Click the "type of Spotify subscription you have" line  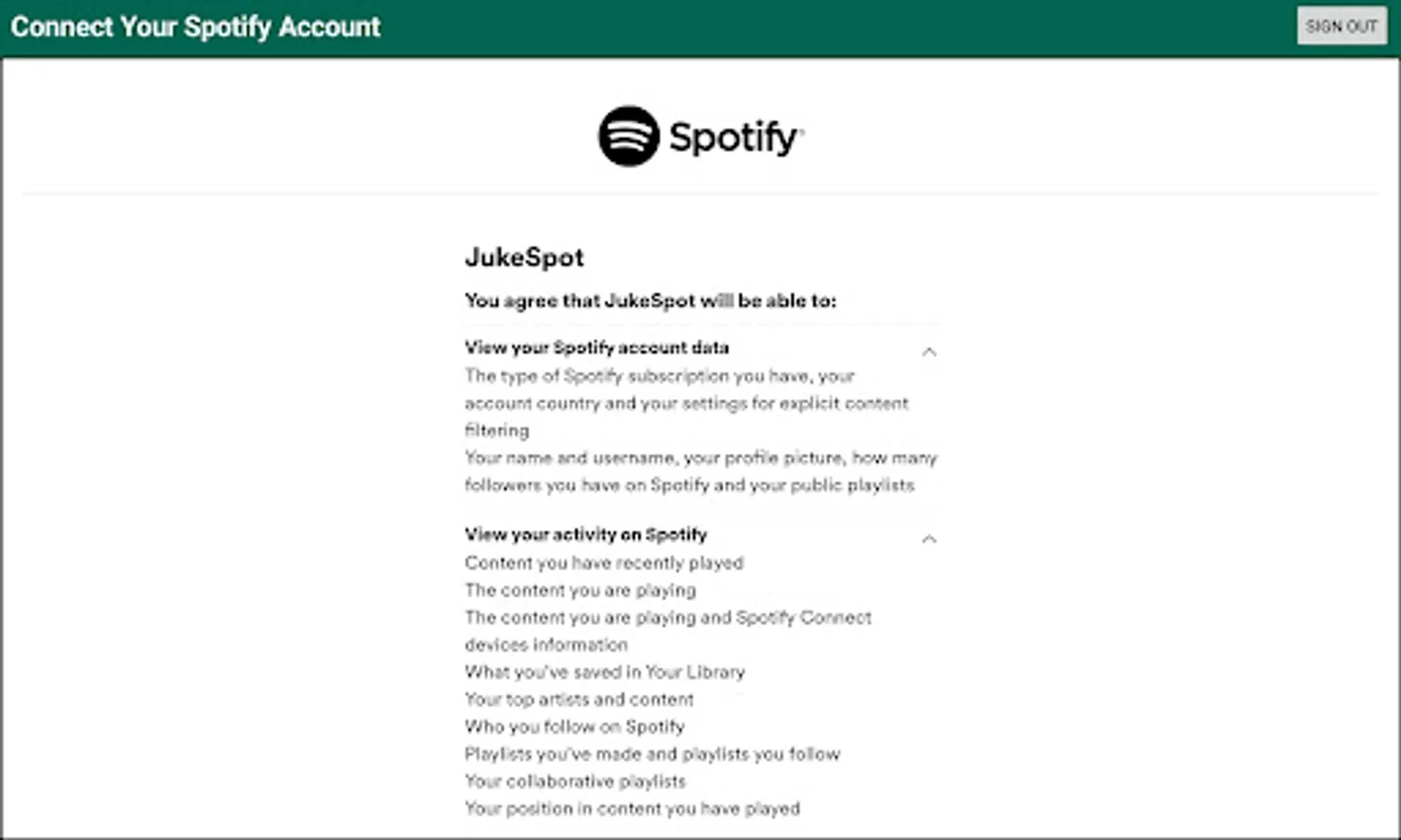point(659,376)
